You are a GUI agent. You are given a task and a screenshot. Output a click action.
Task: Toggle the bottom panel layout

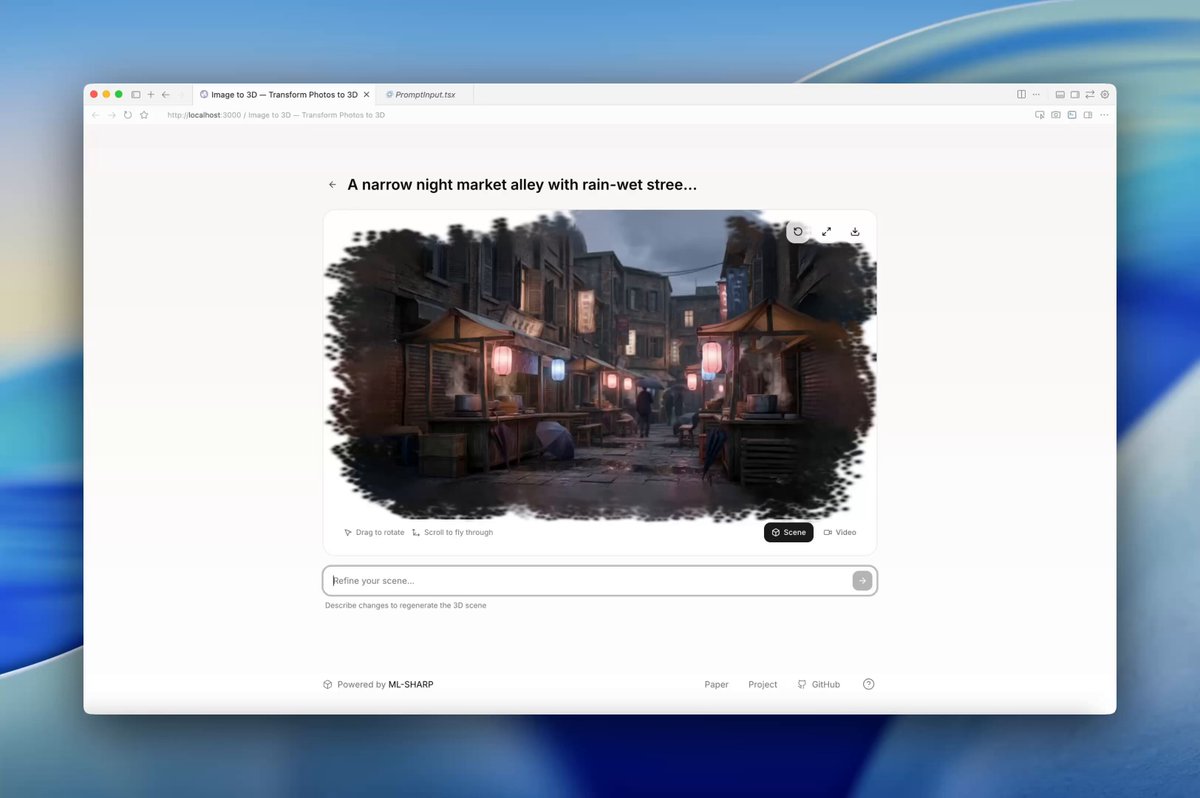1060,94
